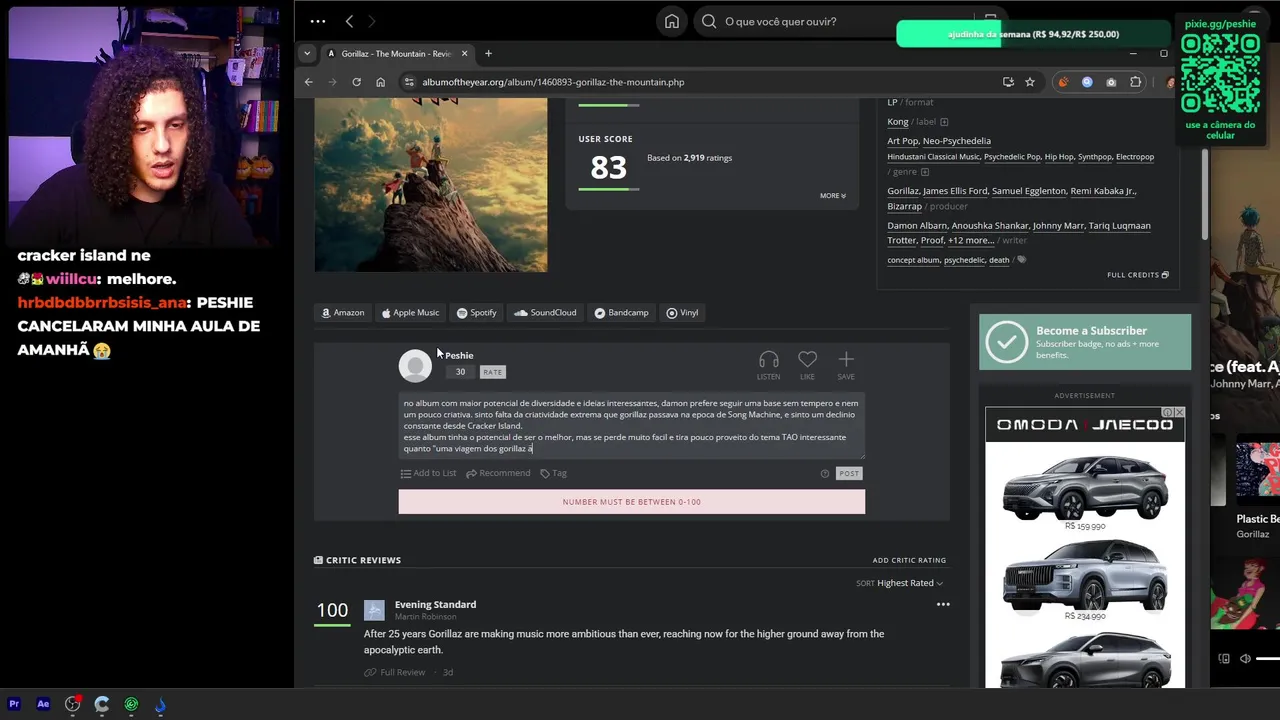Open album on SoundCloud
Screen dimensions: 1280x720
click(545, 313)
